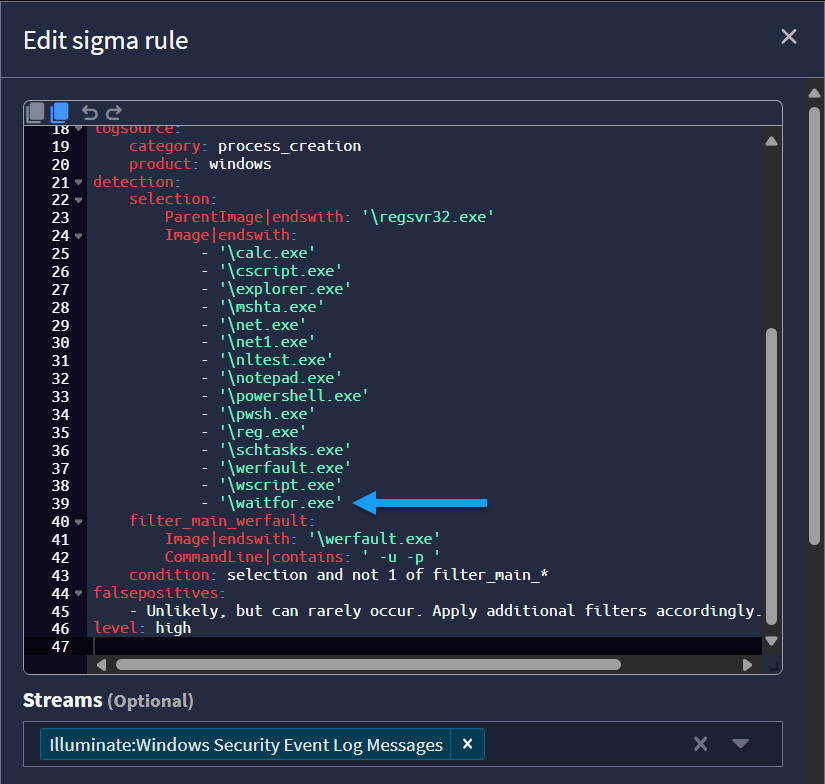The image size is (825, 784).
Task: Collapse the selection block at line 22
Action: coord(78,200)
